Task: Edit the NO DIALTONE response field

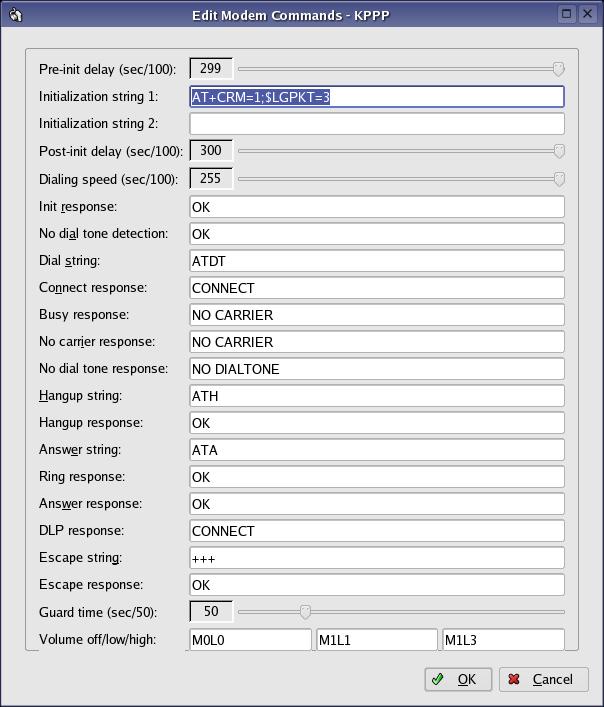Action: point(377,369)
